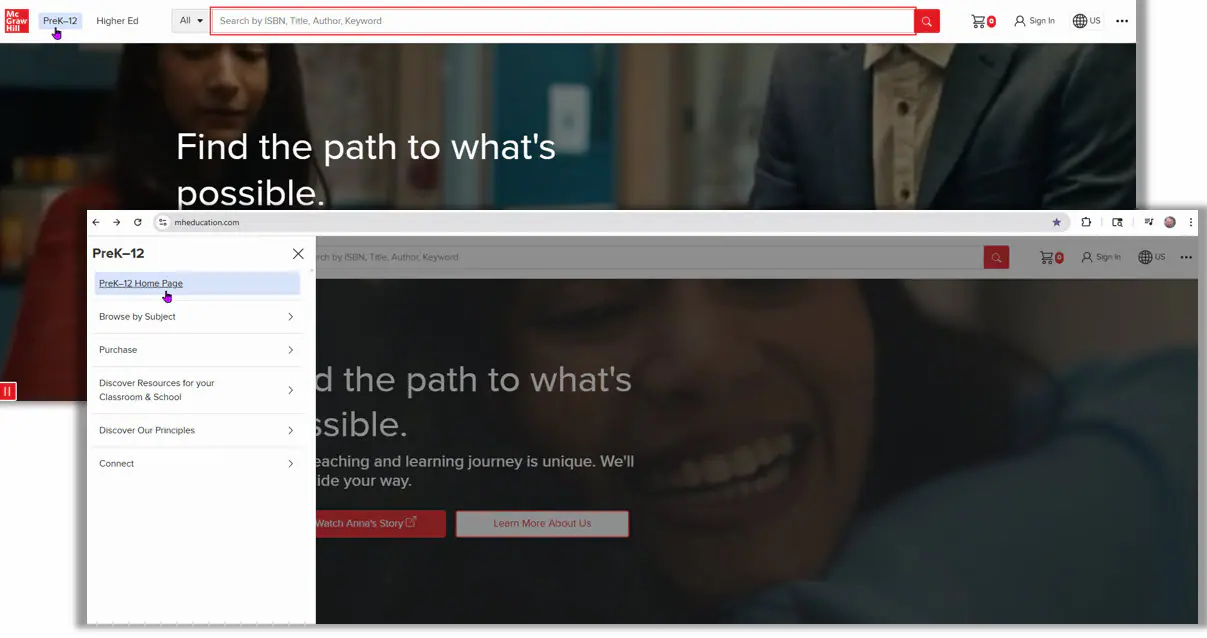Click the McGraw Hill logo
This screenshot has height=638, width=1207.
[x=16, y=20]
